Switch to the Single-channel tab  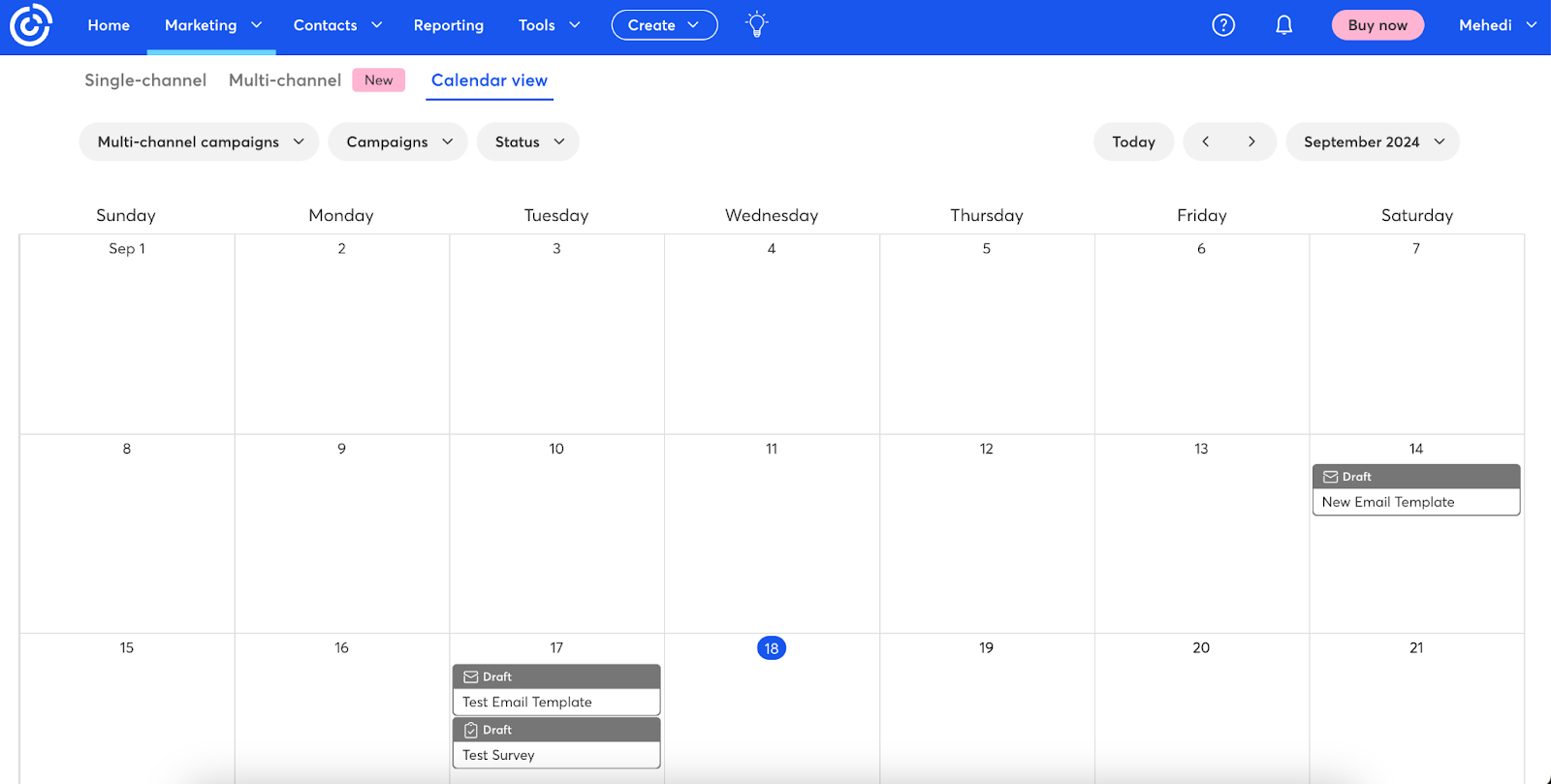tap(145, 80)
